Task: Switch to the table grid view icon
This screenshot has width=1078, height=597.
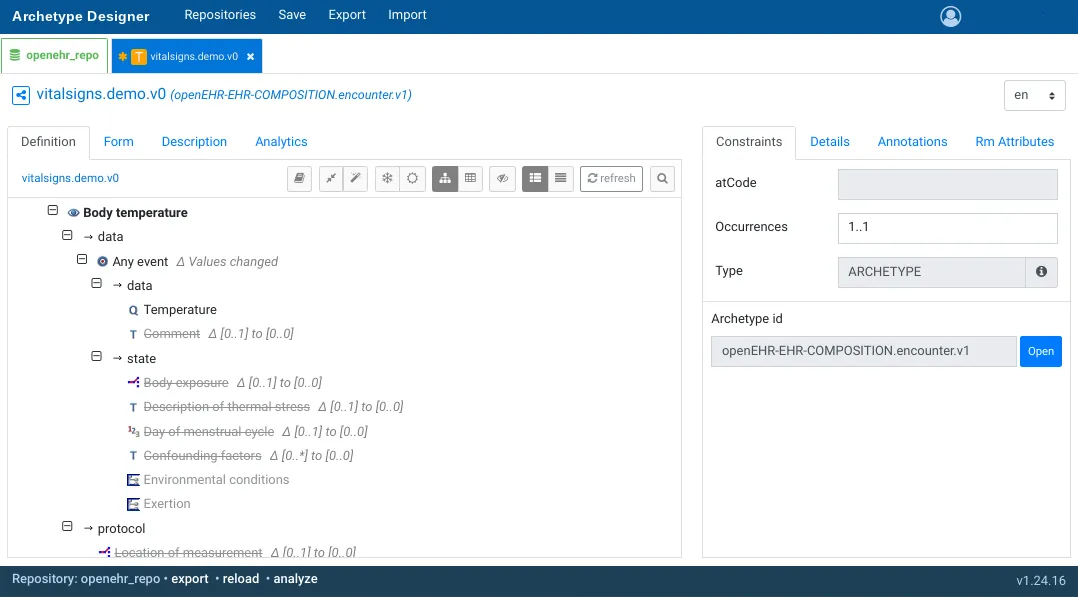Action: [x=471, y=178]
